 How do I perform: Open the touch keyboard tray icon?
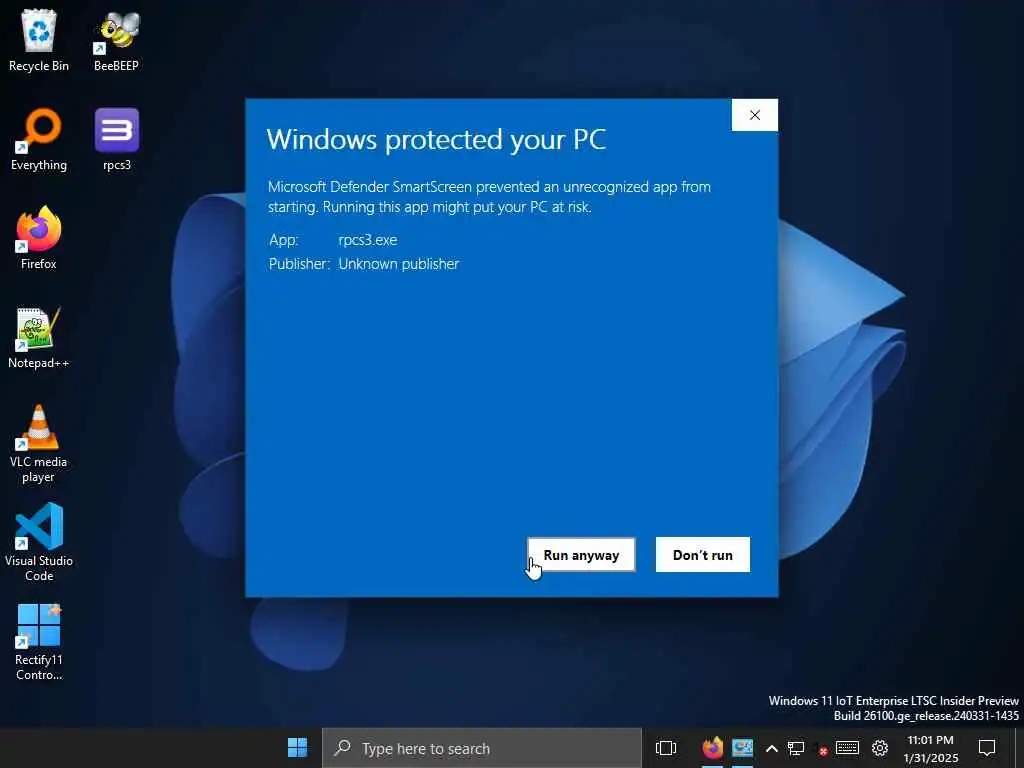(847, 748)
